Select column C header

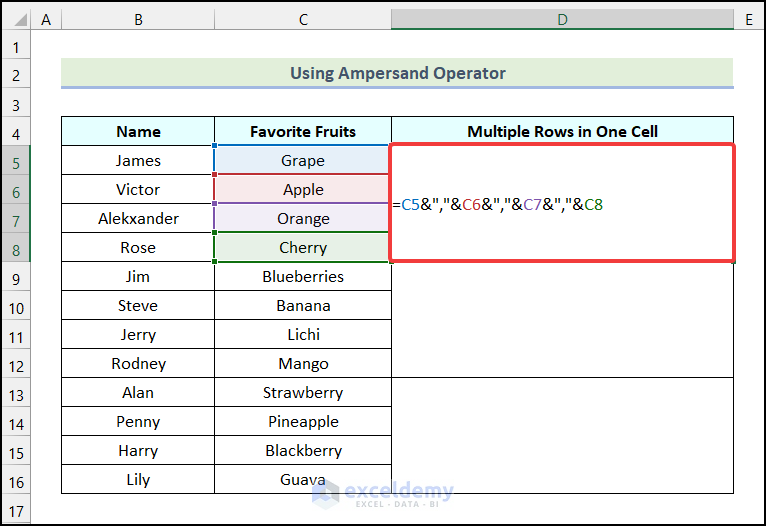click(303, 20)
